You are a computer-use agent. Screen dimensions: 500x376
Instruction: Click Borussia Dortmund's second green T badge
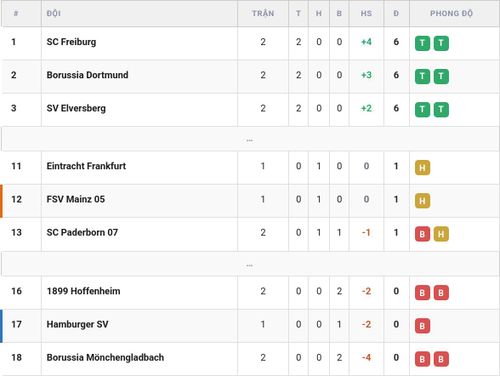[441, 76]
